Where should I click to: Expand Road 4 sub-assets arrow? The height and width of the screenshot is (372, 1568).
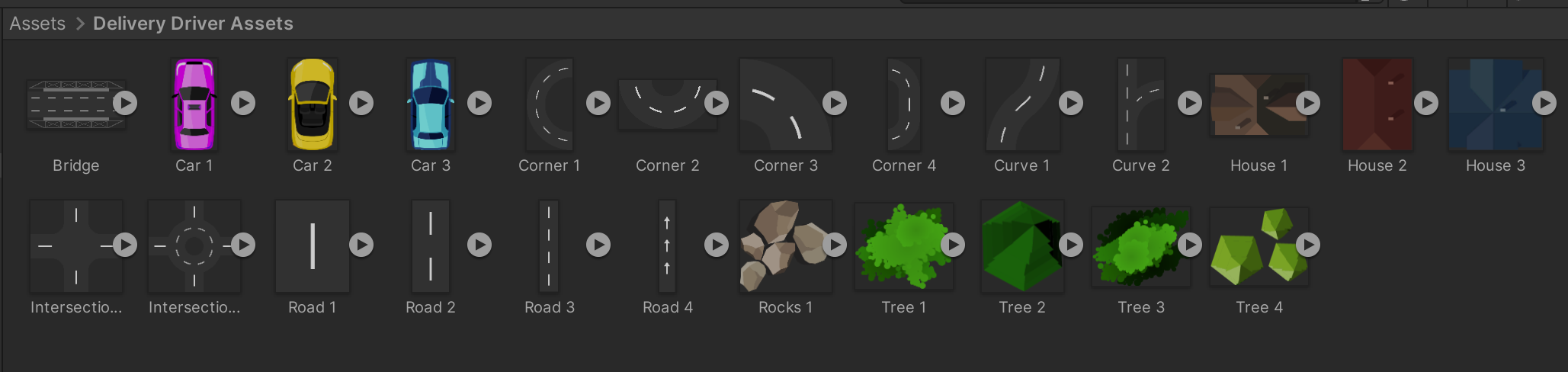point(717,245)
